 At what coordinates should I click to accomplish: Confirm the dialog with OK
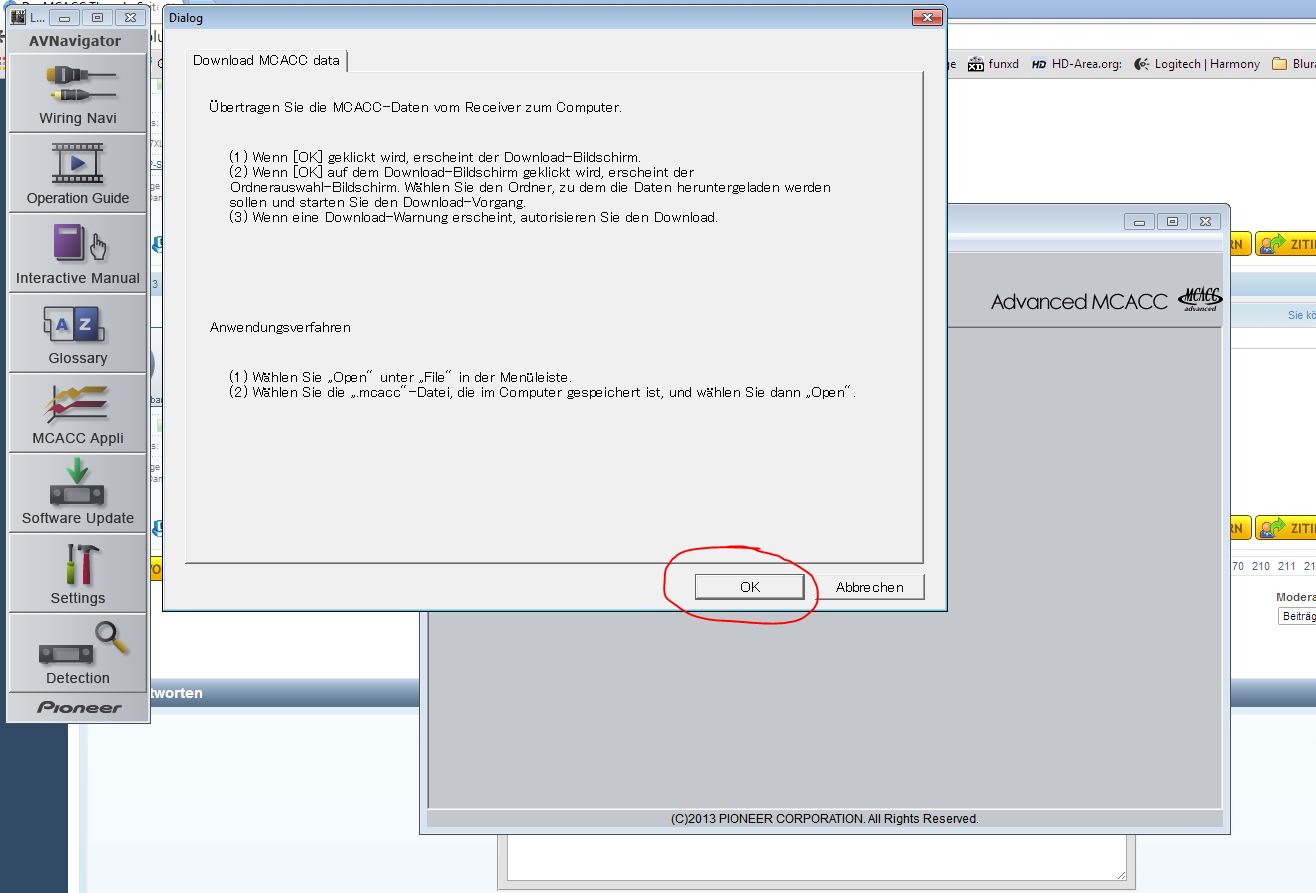tap(750, 587)
